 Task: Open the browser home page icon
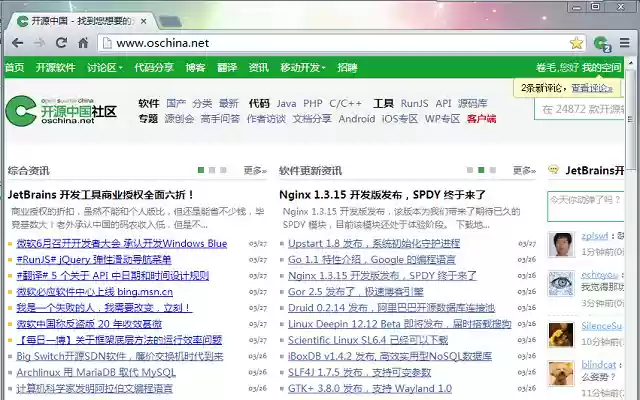coord(83,42)
